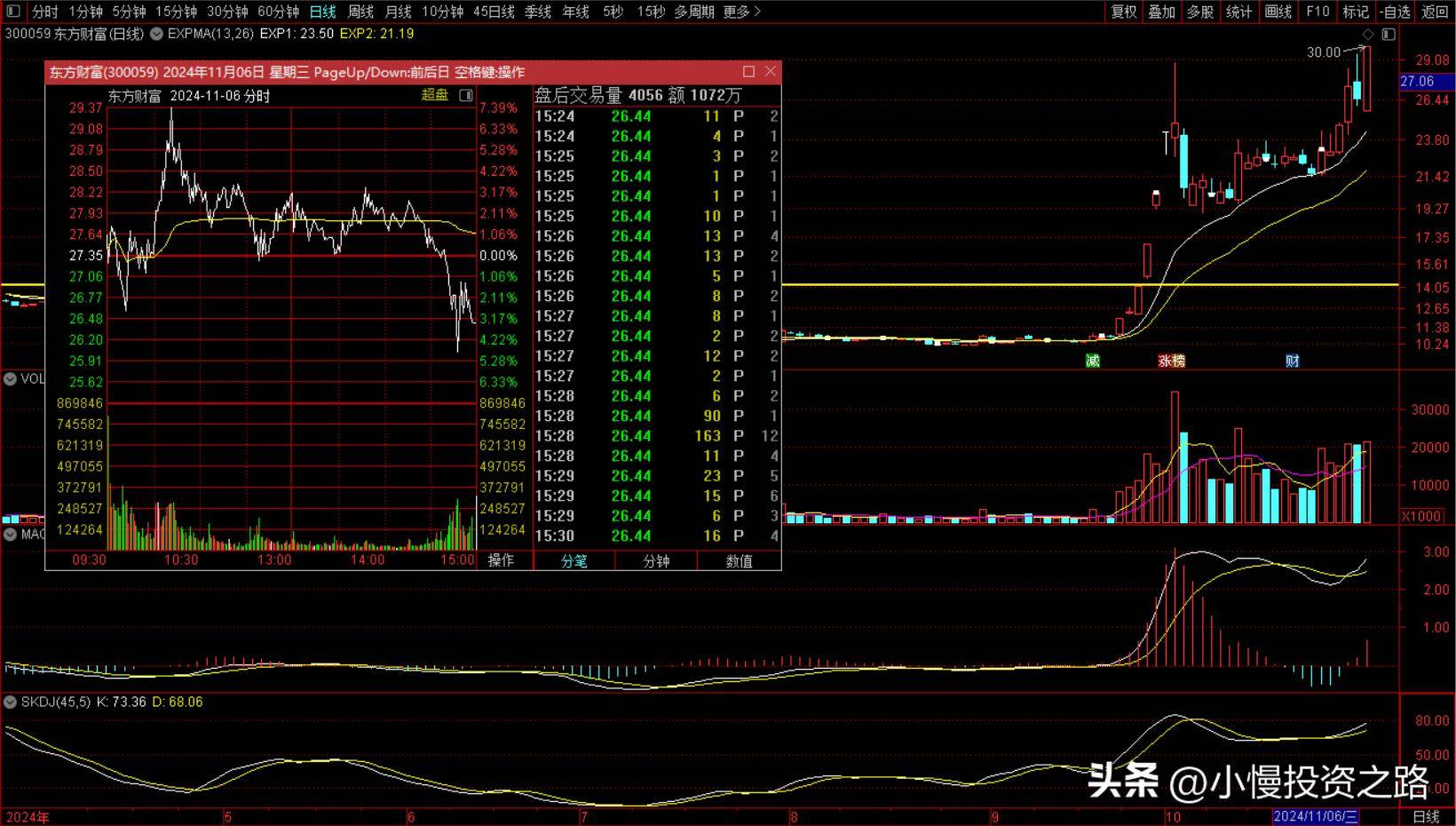Screen dimensions: 1456x826
Task: Toggle the left sidebar panel icon
Action: pos(12,12)
